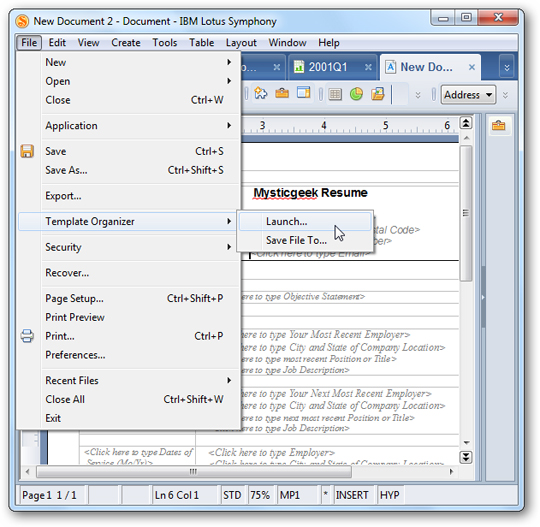Click the insert table toolbar icon
The height and width of the screenshot is (527, 540).
click(x=335, y=94)
